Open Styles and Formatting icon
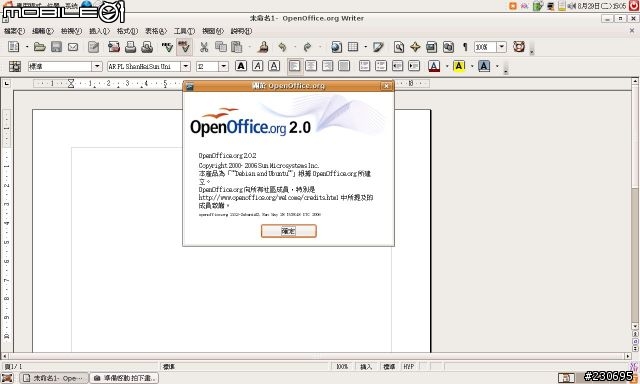 (x=15, y=66)
